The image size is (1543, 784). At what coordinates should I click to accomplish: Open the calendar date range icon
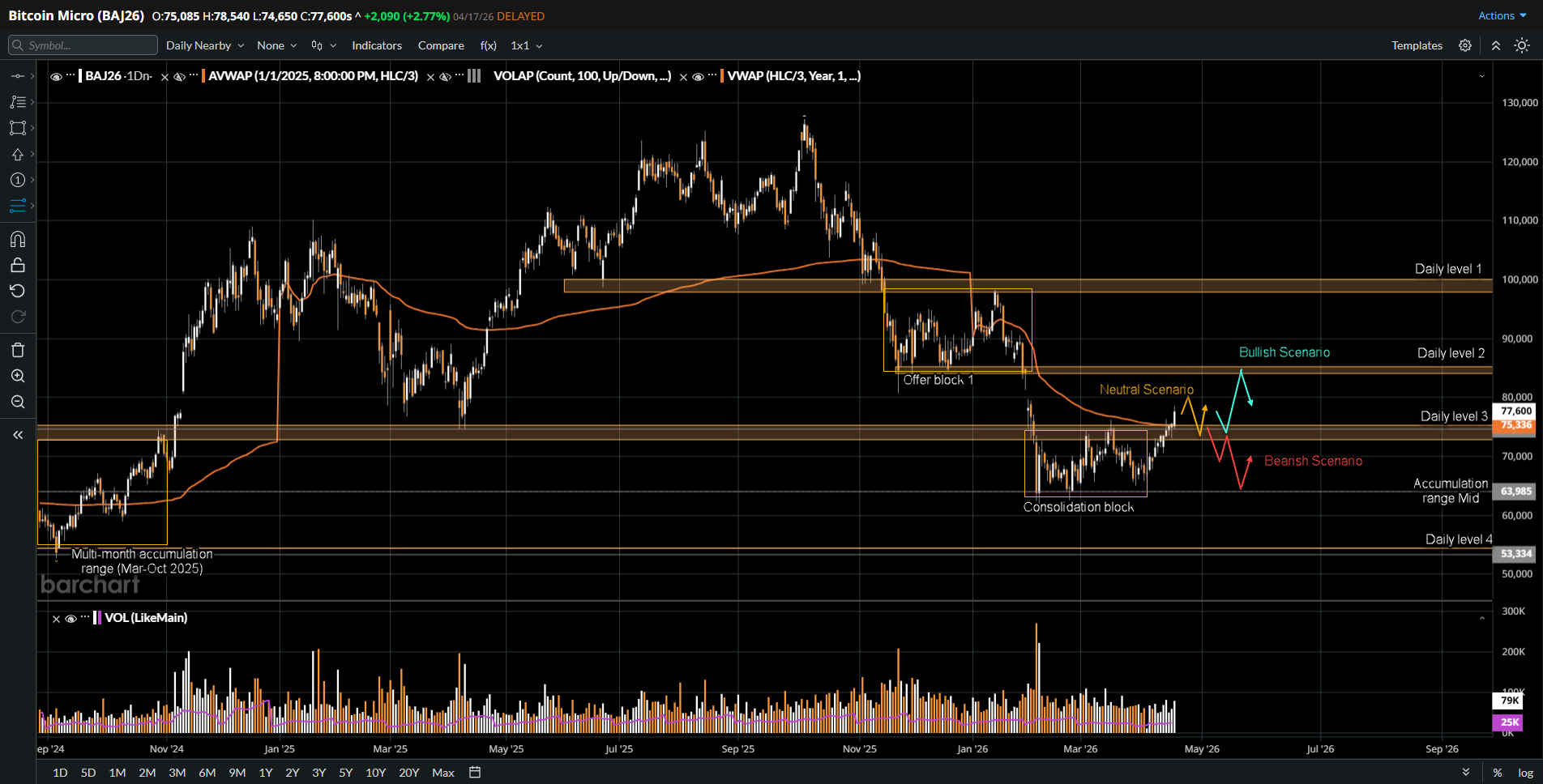click(475, 772)
